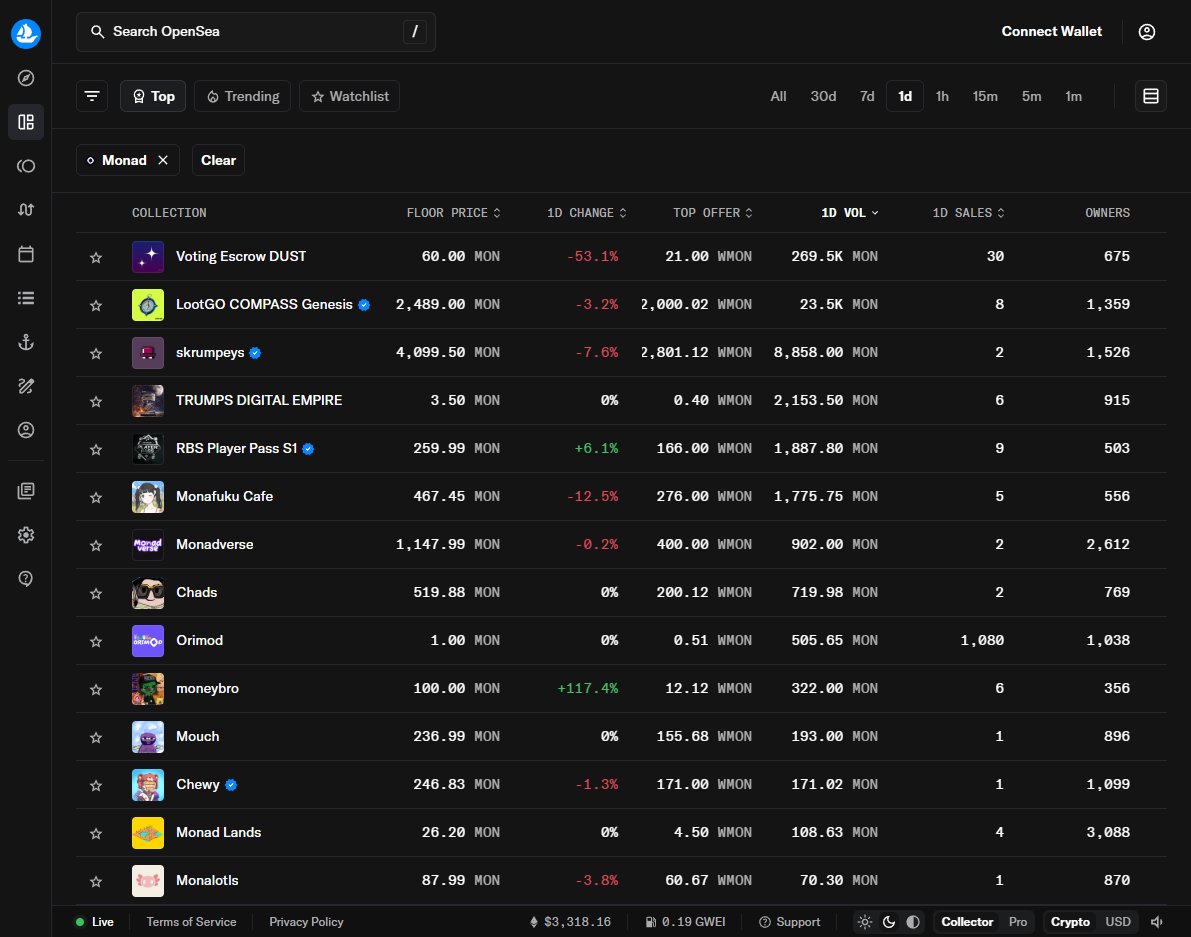Select the 7d time range
This screenshot has width=1191, height=937.
click(x=867, y=96)
